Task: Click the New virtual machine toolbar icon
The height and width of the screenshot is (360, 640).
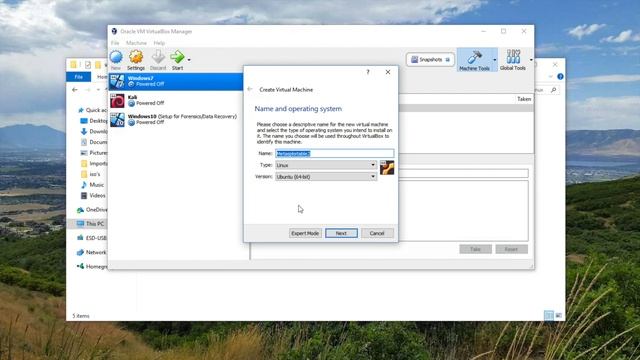Action: click(x=116, y=60)
